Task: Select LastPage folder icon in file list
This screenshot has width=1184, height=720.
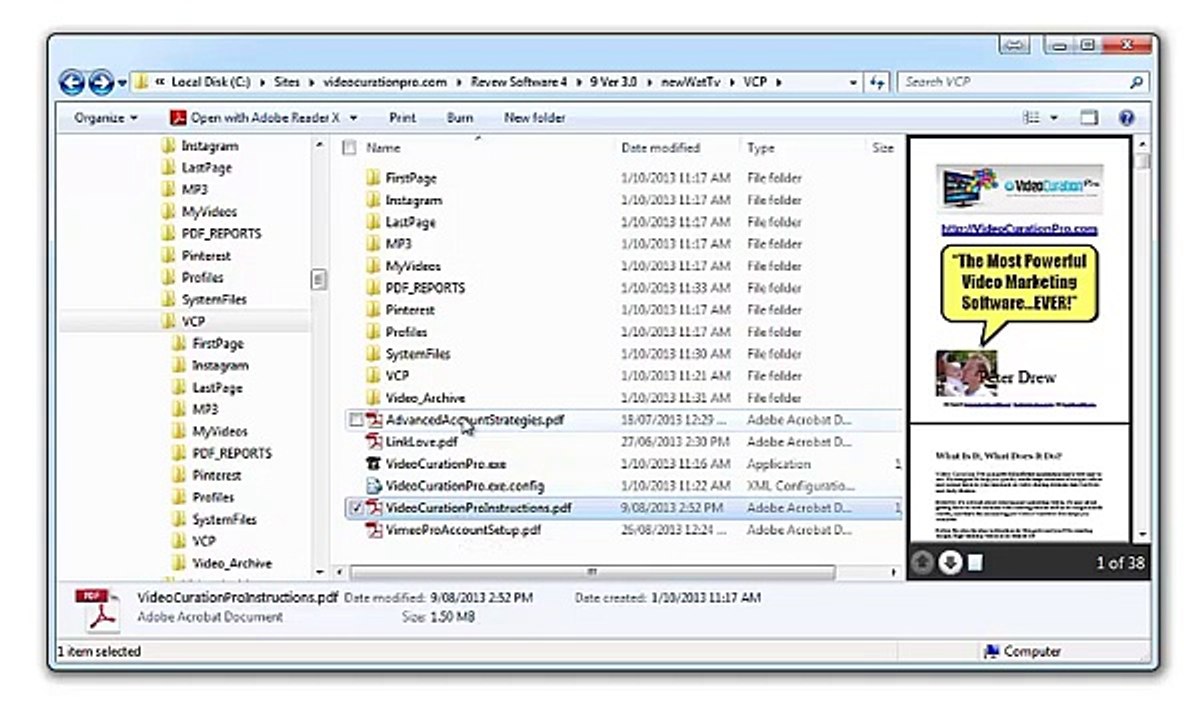Action: (x=373, y=222)
